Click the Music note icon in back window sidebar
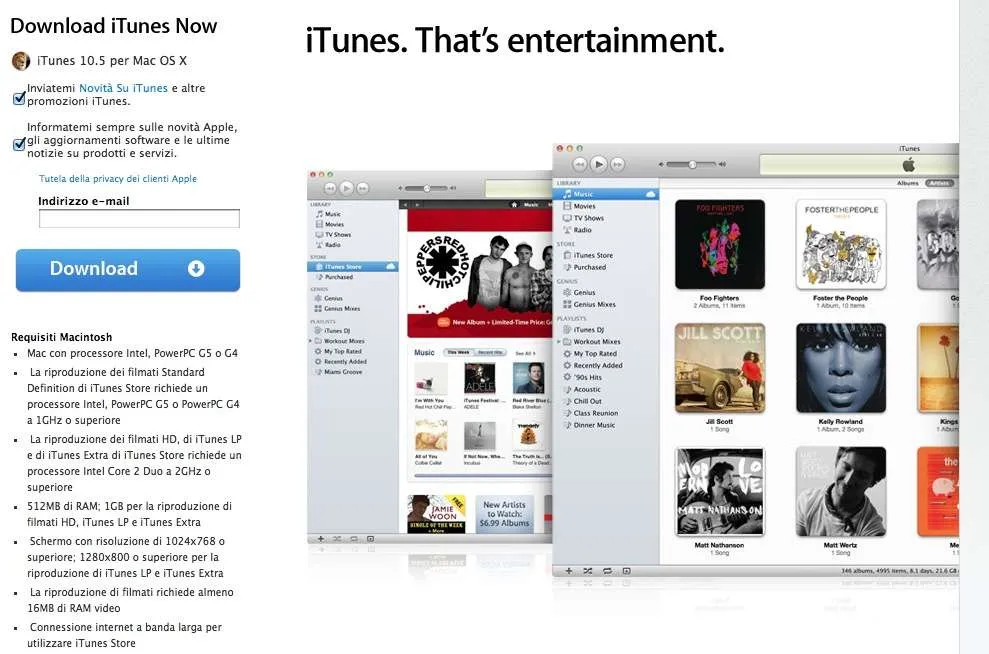 point(319,214)
